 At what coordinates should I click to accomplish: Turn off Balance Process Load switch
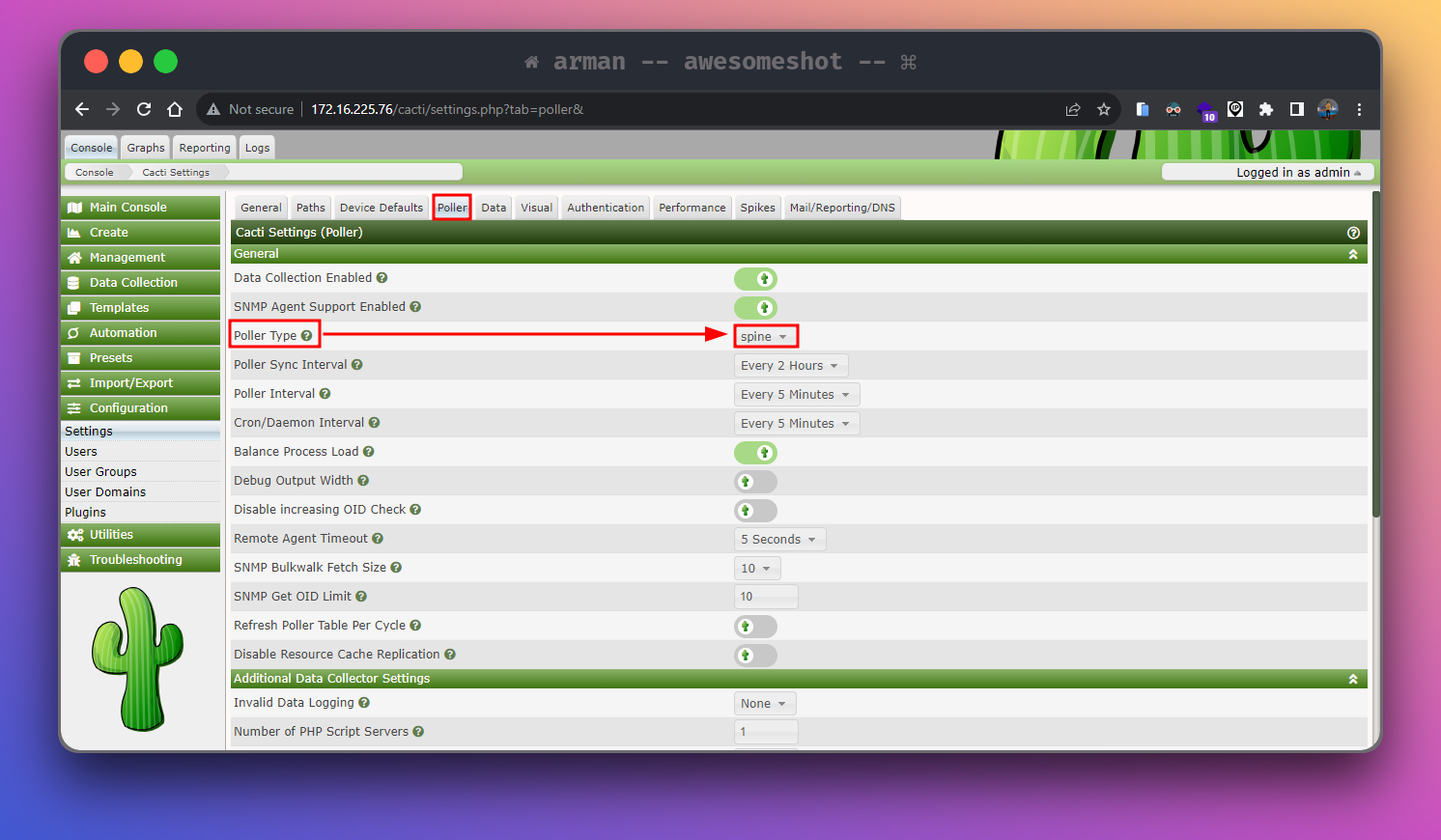click(x=755, y=453)
